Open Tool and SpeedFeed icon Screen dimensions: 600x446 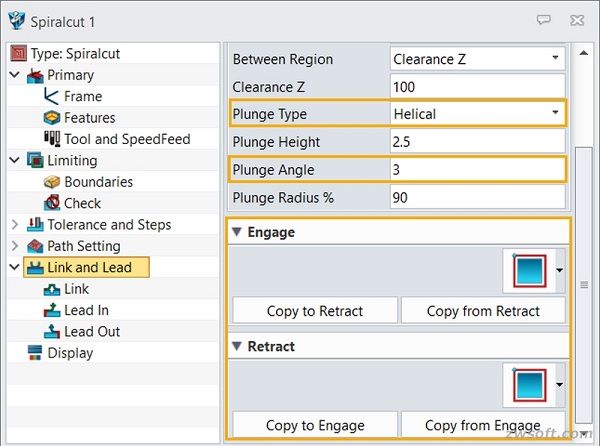click(x=52, y=139)
